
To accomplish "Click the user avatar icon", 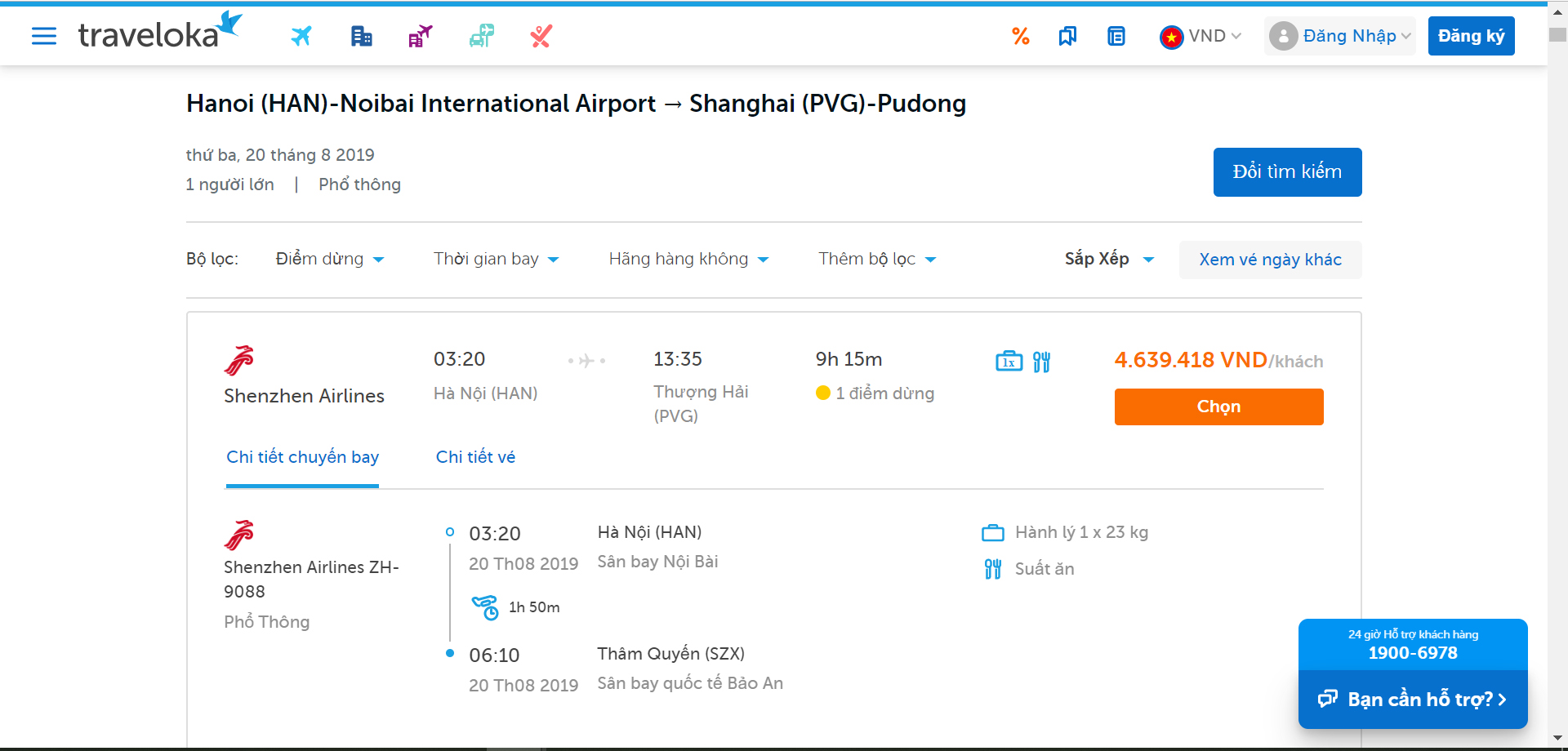I will click(1283, 36).
